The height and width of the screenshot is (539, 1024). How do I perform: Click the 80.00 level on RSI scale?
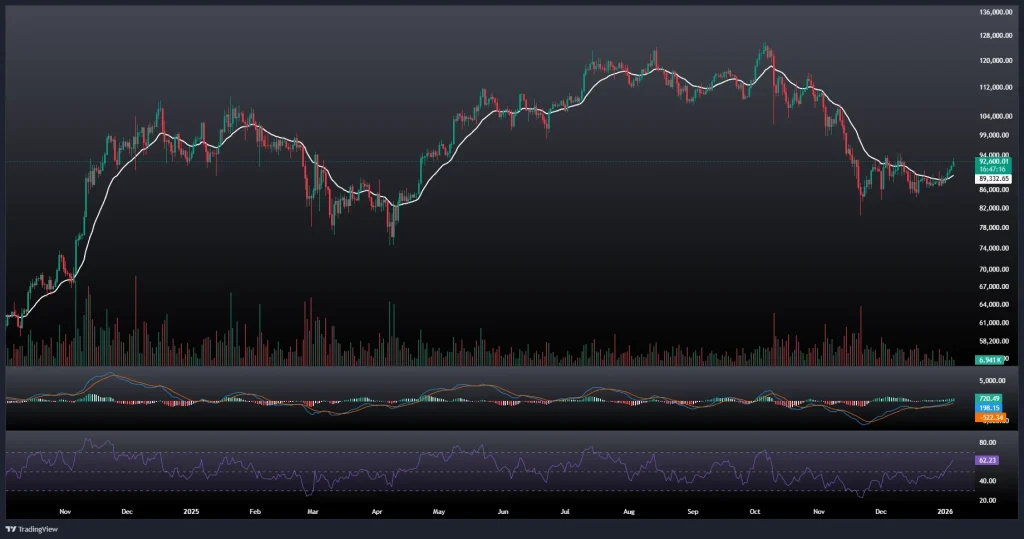pyautogui.click(x=988, y=442)
